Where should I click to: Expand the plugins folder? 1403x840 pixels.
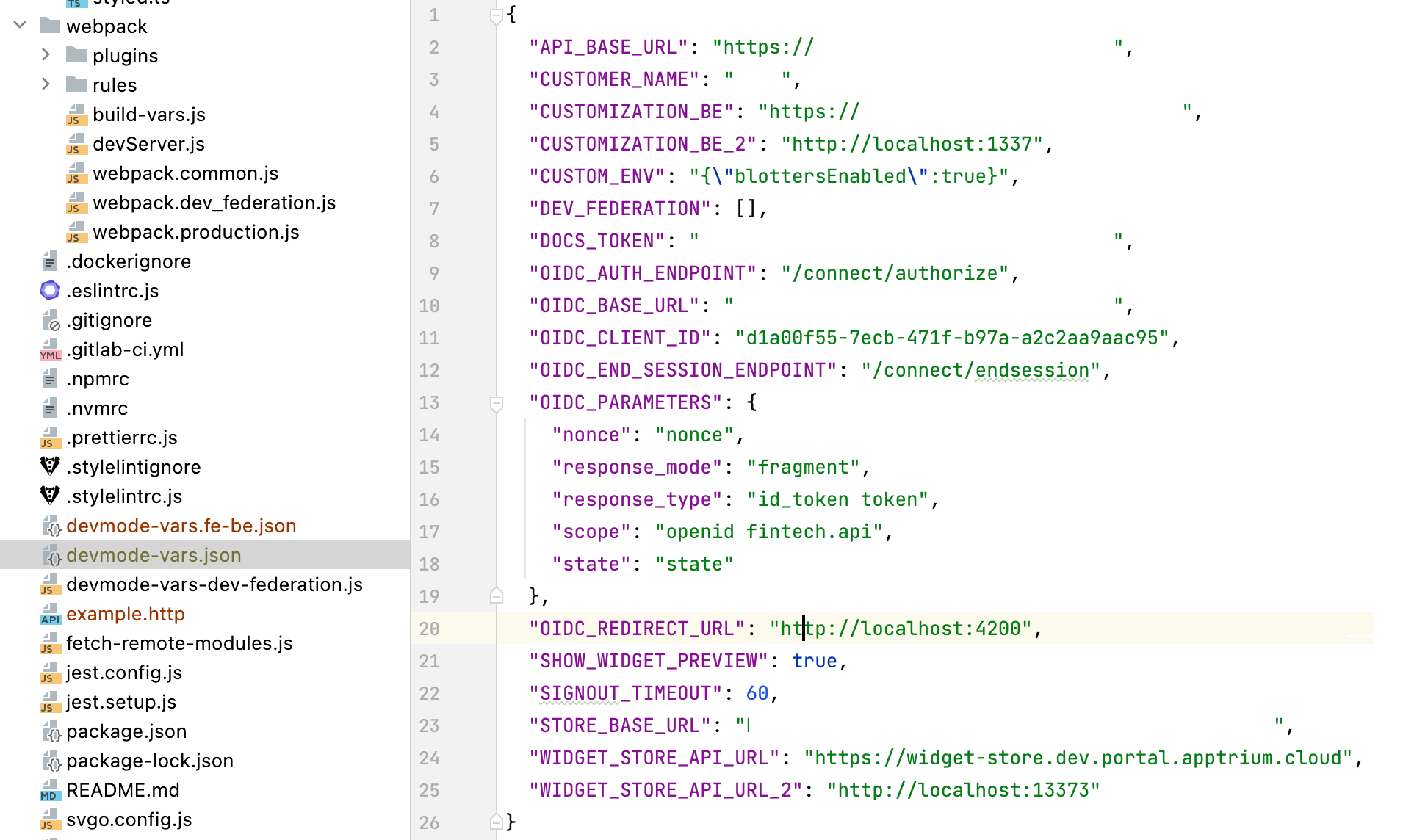(46, 55)
